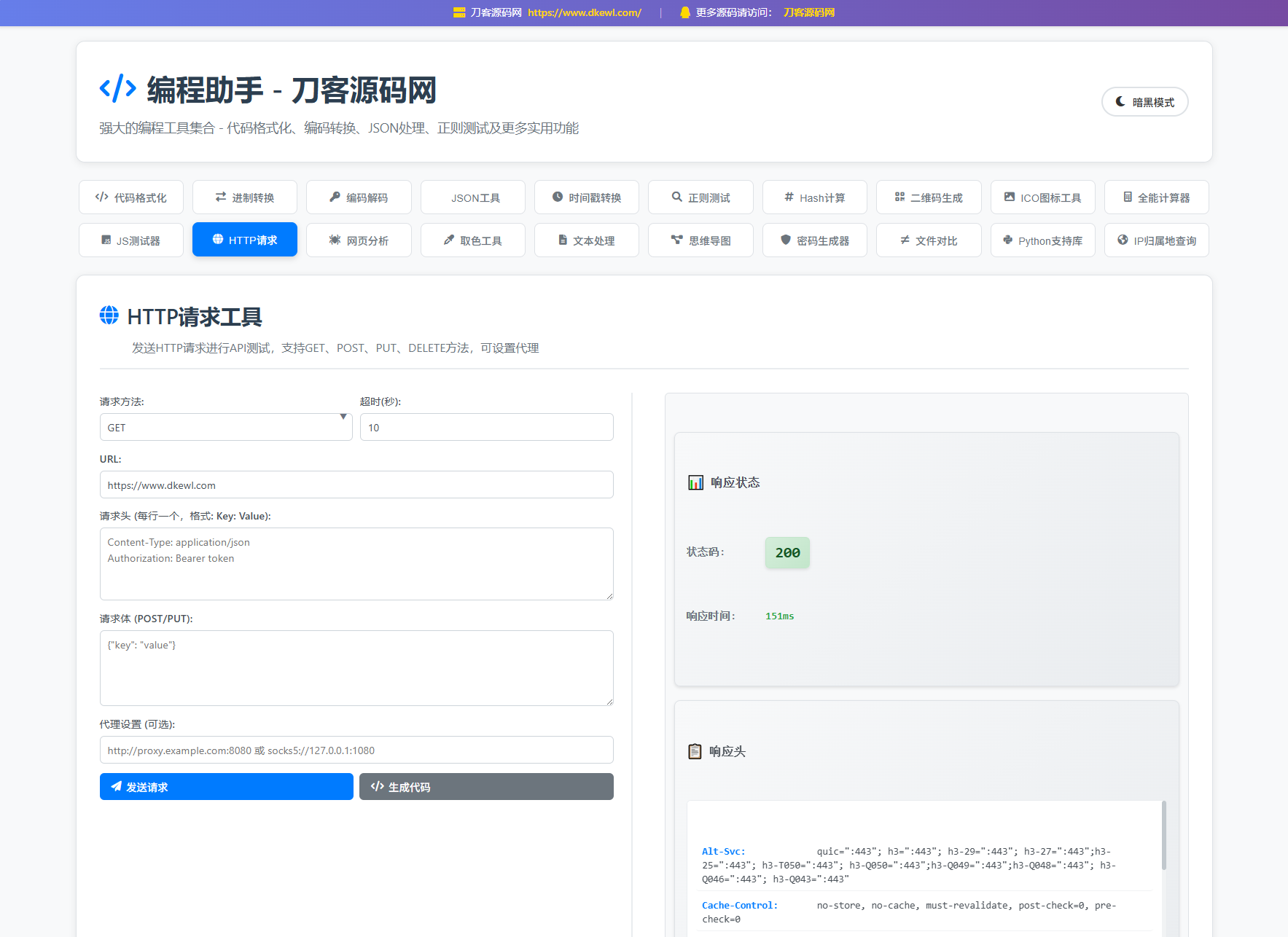Toggle 暗黑模式 dark mode
The image size is (1288, 937).
click(x=1144, y=102)
